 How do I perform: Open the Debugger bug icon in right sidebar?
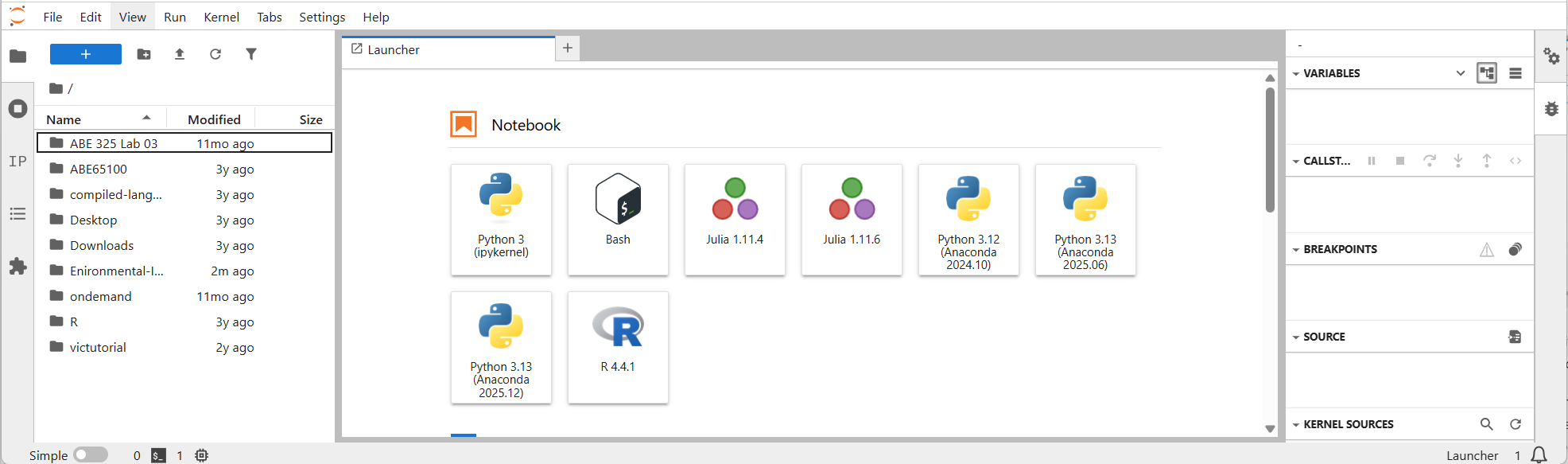(1551, 108)
